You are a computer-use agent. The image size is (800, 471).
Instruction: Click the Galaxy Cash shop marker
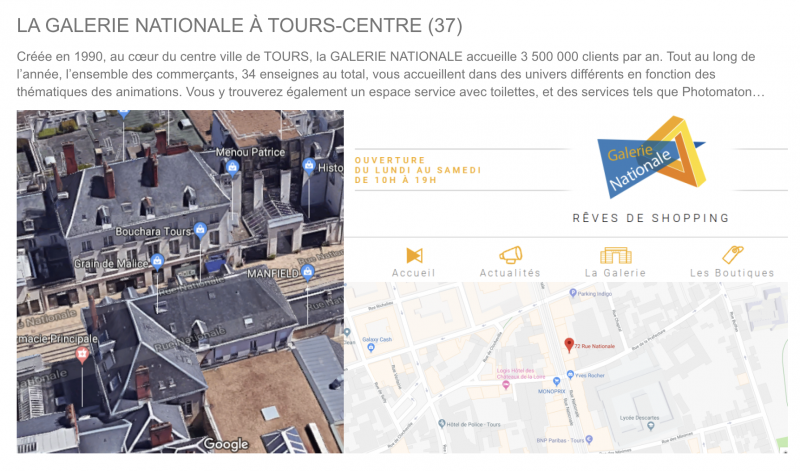tap(371, 348)
